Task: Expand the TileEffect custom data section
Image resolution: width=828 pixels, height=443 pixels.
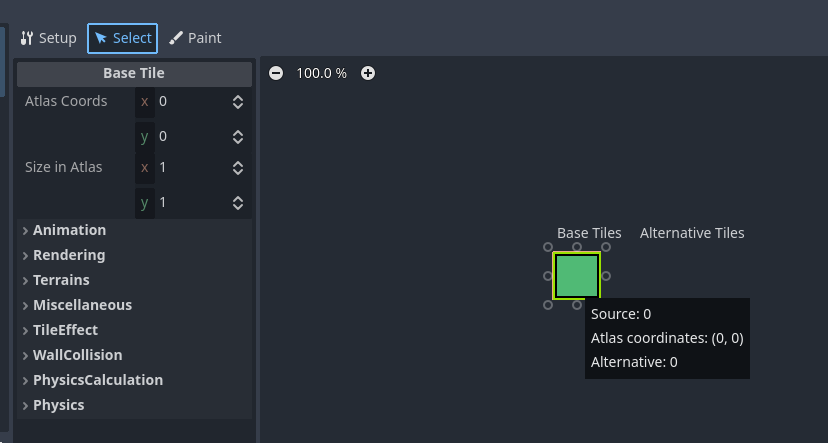Action: pos(65,330)
